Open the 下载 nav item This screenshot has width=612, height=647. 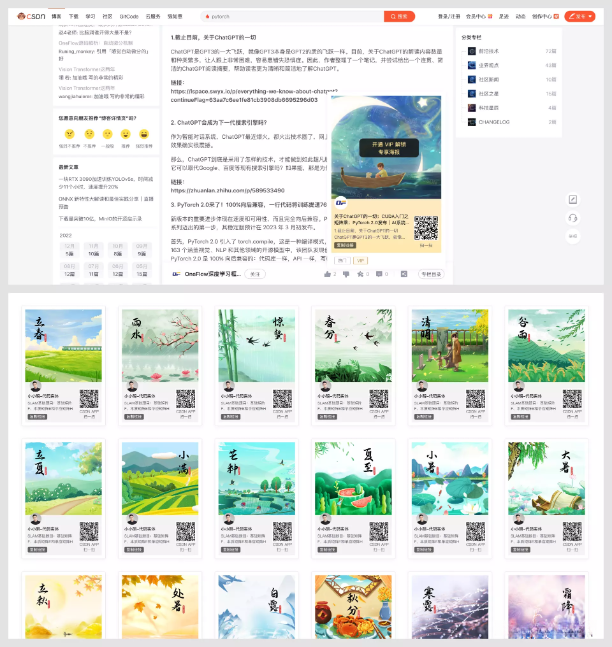point(73,17)
